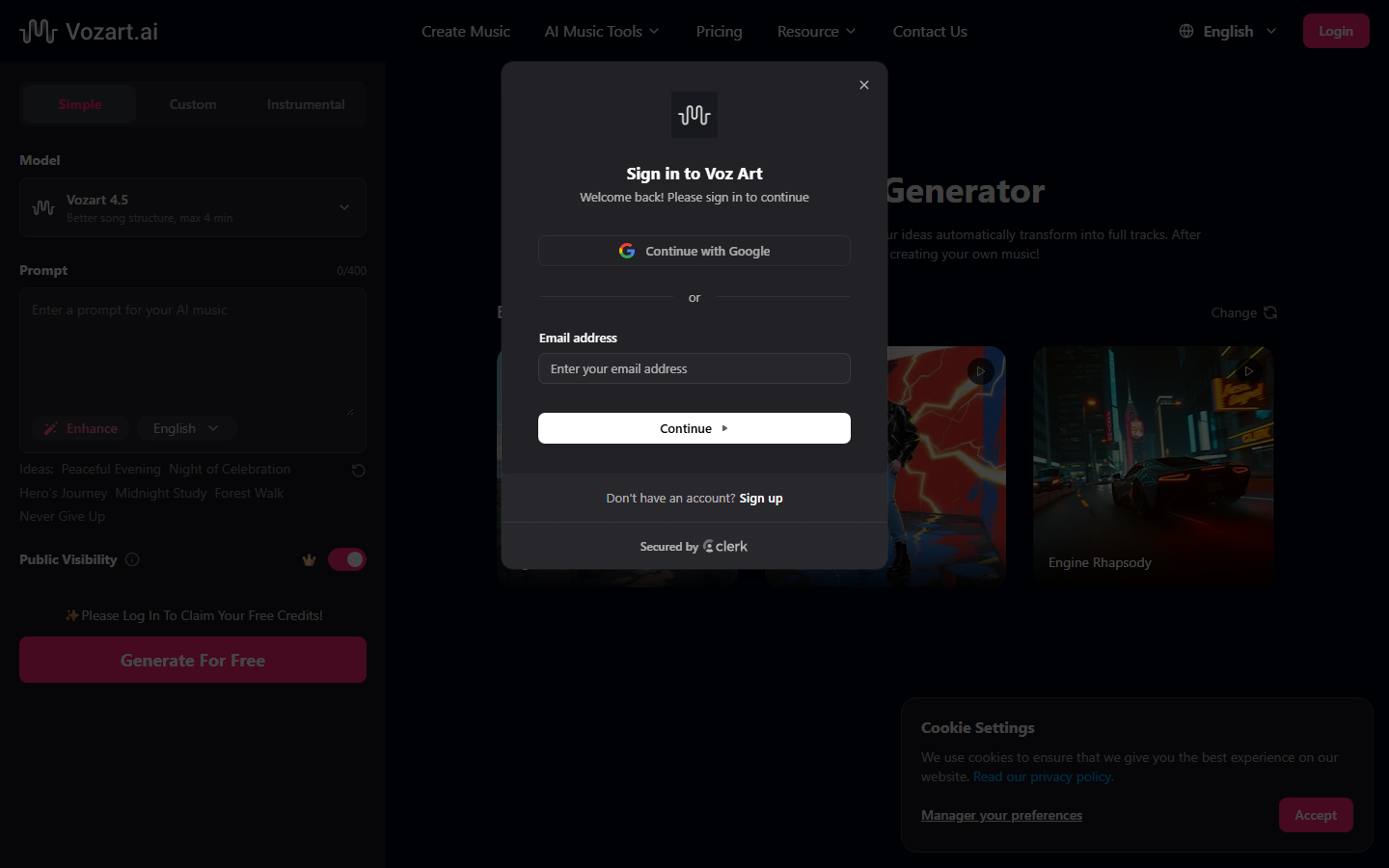
Task: Click the Vozart.ai waveform logo
Action: pos(38,30)
